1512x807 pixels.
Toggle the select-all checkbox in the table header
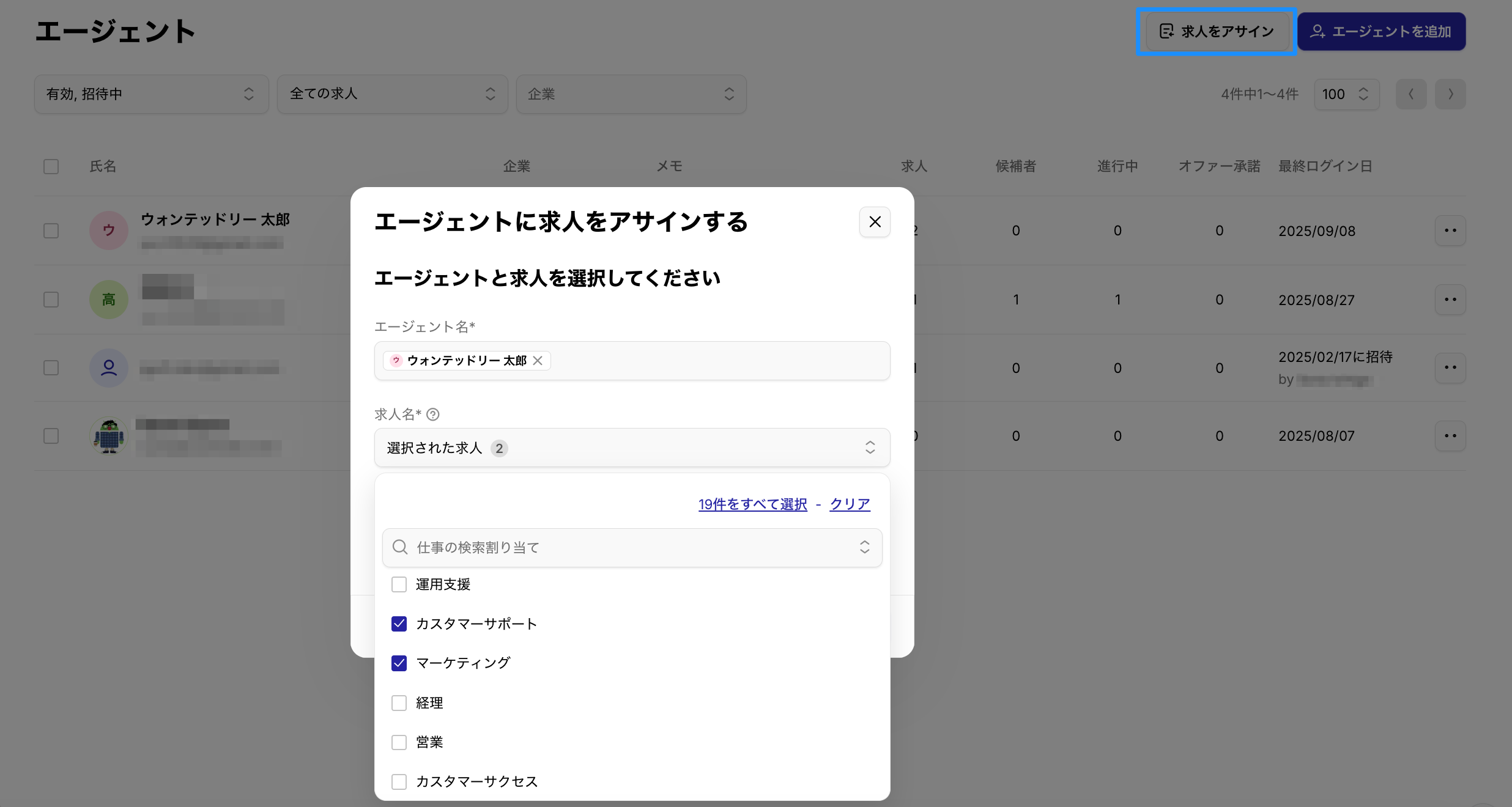point(51,166)
